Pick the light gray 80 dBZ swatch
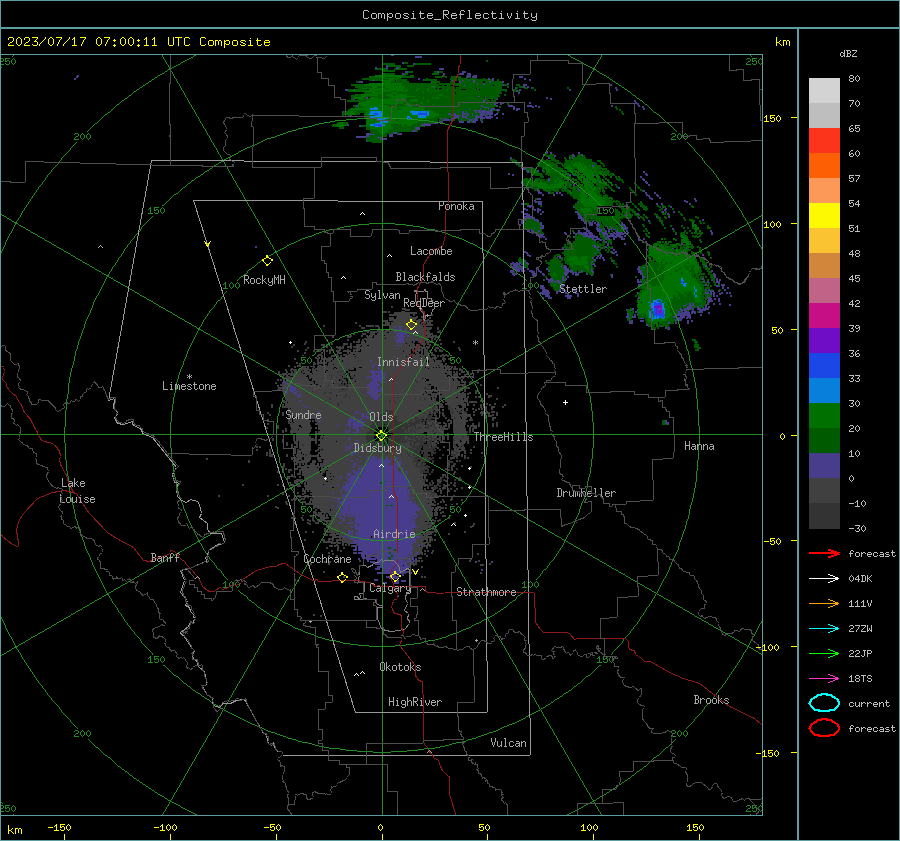This screenshot has height=841, width=900. [824, 90]
